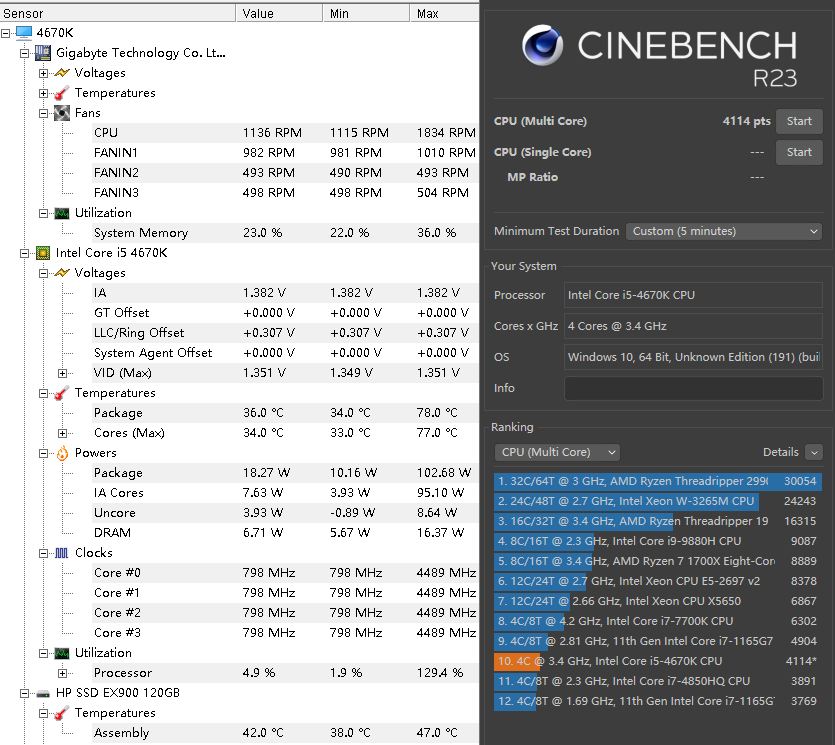Expand the motherboard Voltages node
This screenshot has height=745, width=835.
(x=44, y=73)
